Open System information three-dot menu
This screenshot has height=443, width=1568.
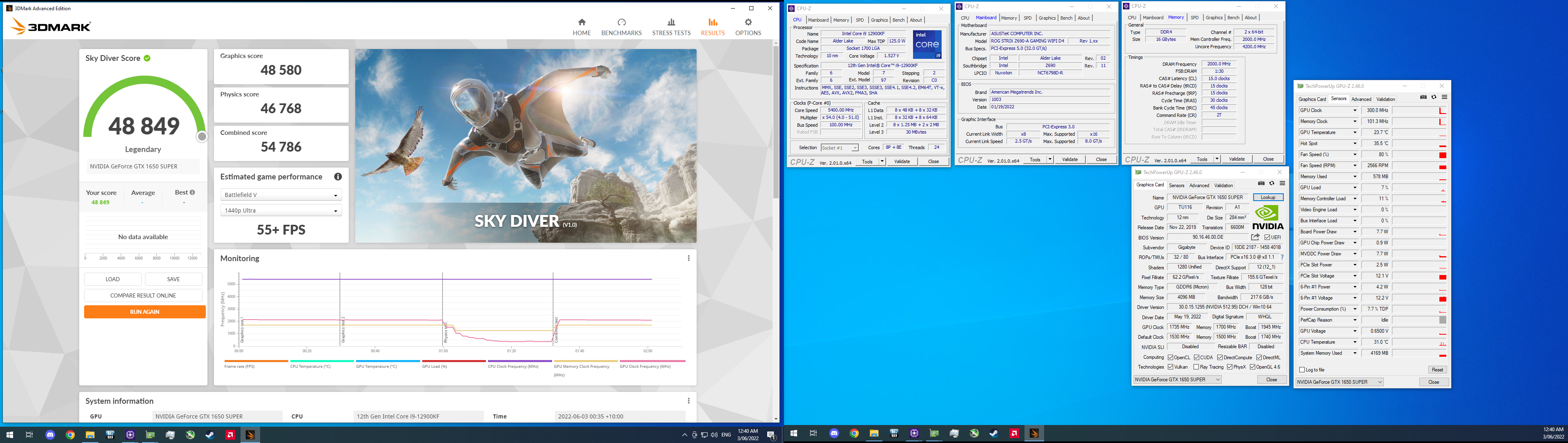tap(688, 401)
